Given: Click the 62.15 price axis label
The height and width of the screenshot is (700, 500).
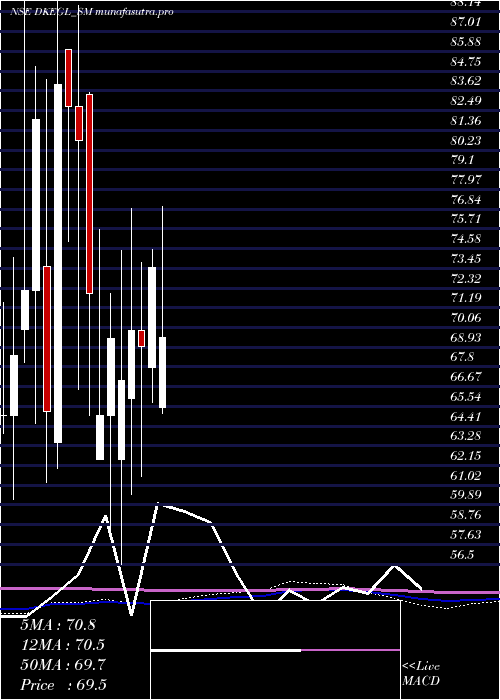Looking at the screenshot, I should [x=466, y=455].
